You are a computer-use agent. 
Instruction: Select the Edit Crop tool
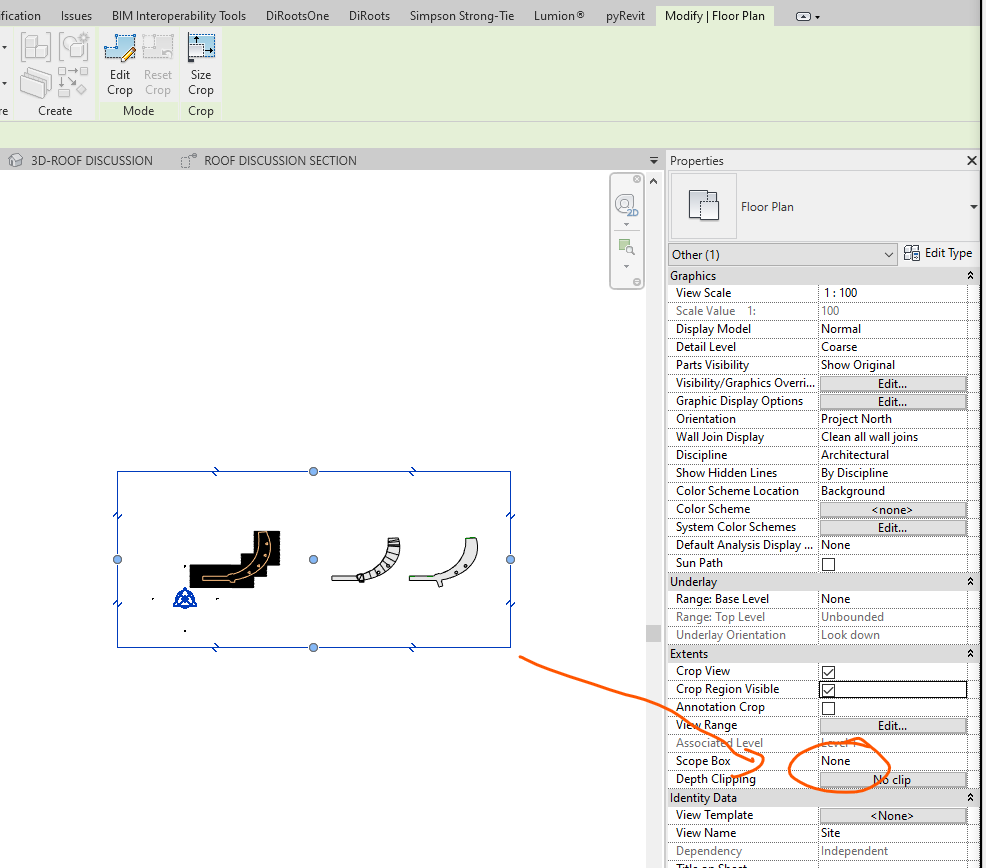click(119, 66)
